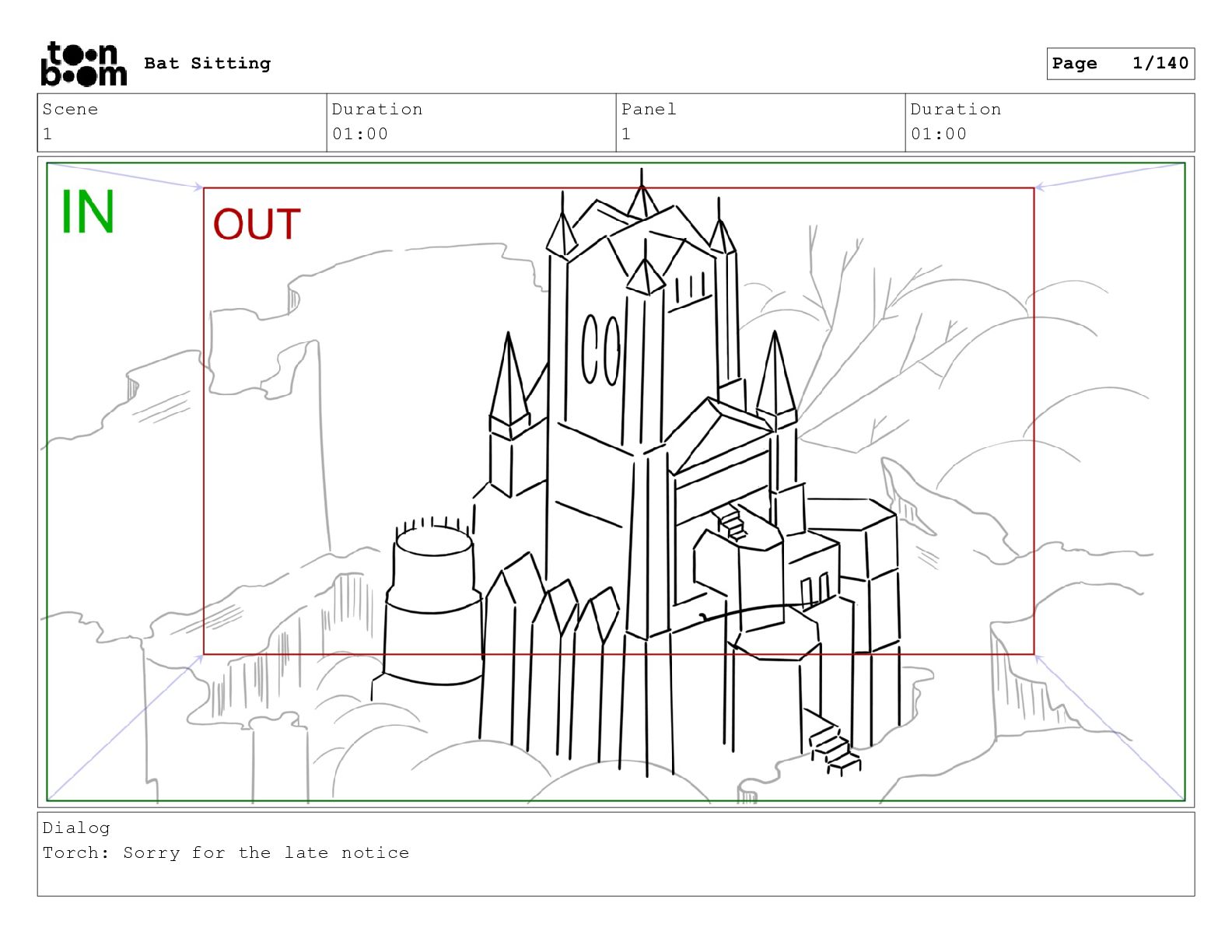Click the scene 'Duration' header label
The width and height of the screenshot is (1232, 952).
click(377, 110)
